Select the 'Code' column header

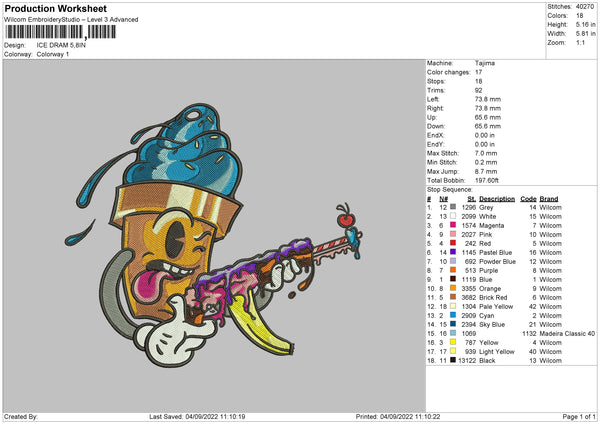(x=528, y=199)
